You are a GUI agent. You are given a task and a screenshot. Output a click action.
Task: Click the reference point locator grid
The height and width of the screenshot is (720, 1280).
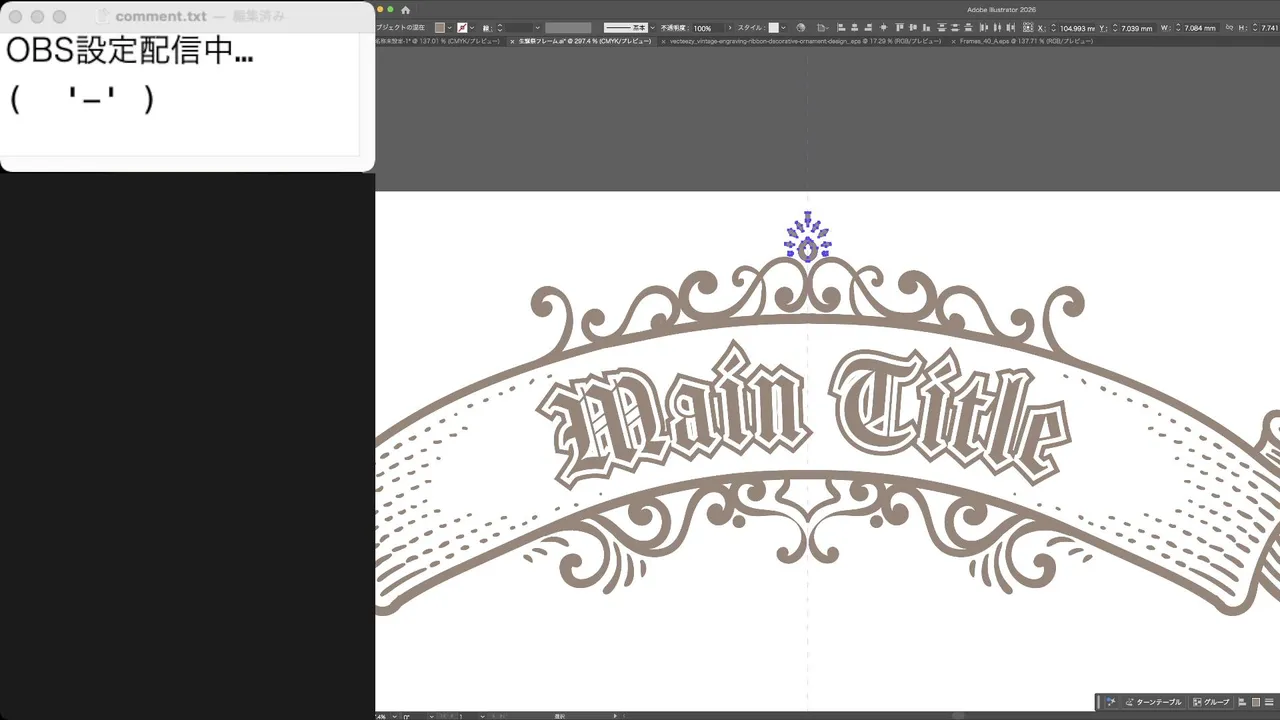click(x=1027, y=28)
